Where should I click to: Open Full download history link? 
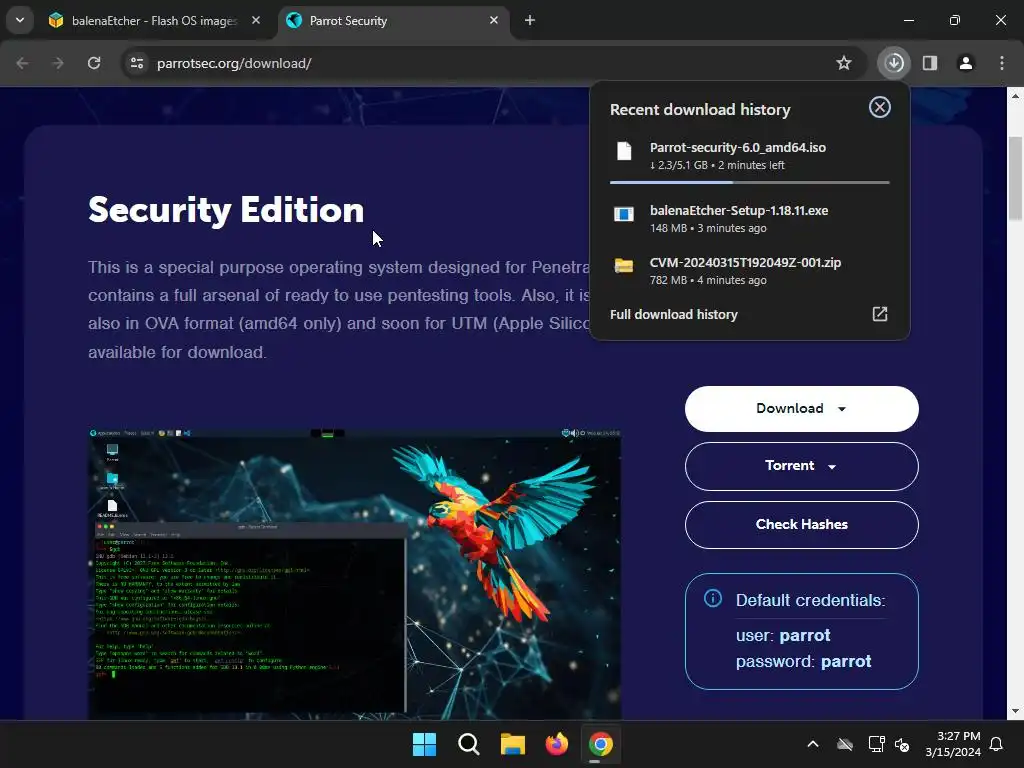tap(673, 314)
